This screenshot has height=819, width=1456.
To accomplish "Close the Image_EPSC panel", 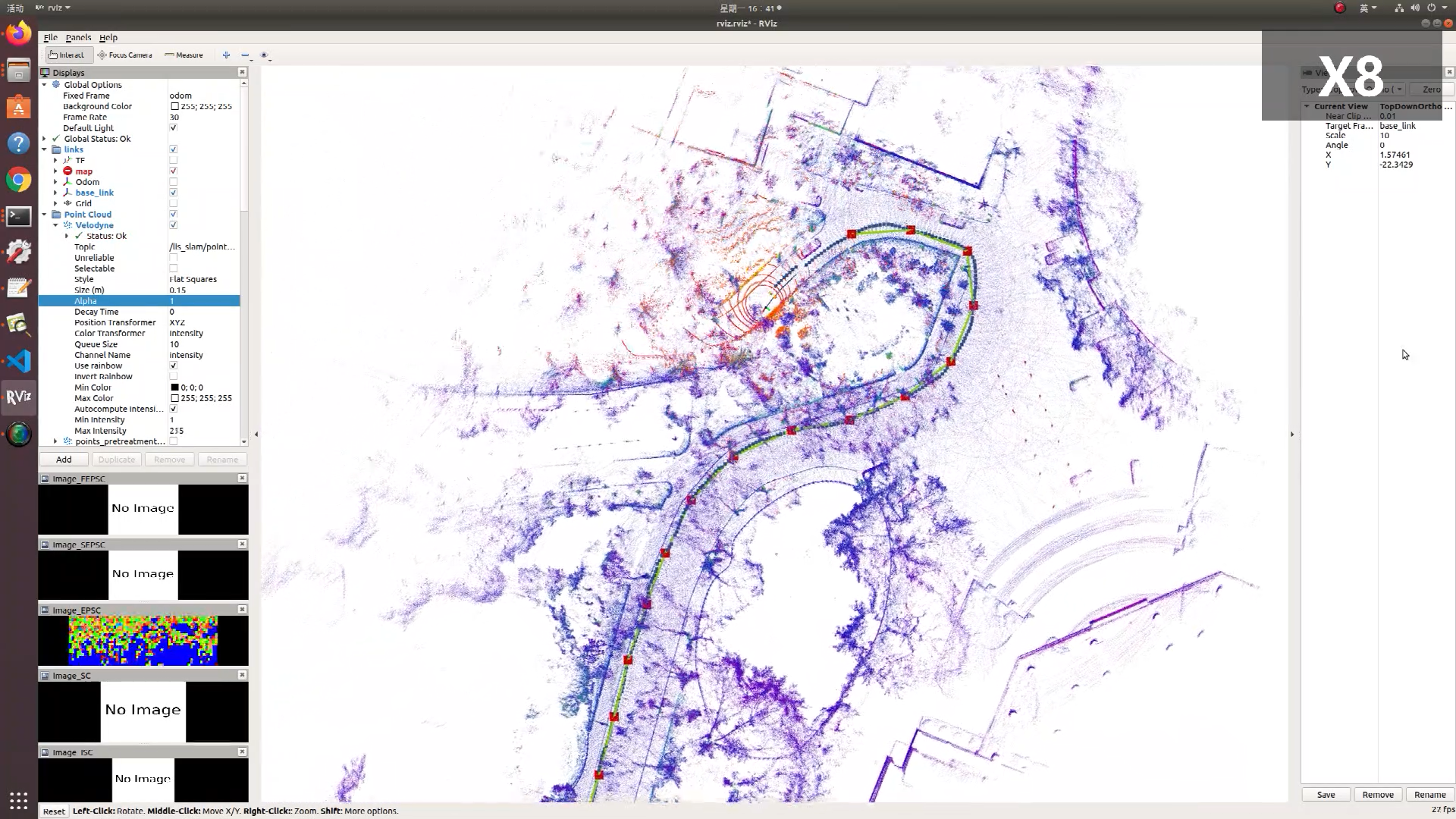I will point(242,609).
